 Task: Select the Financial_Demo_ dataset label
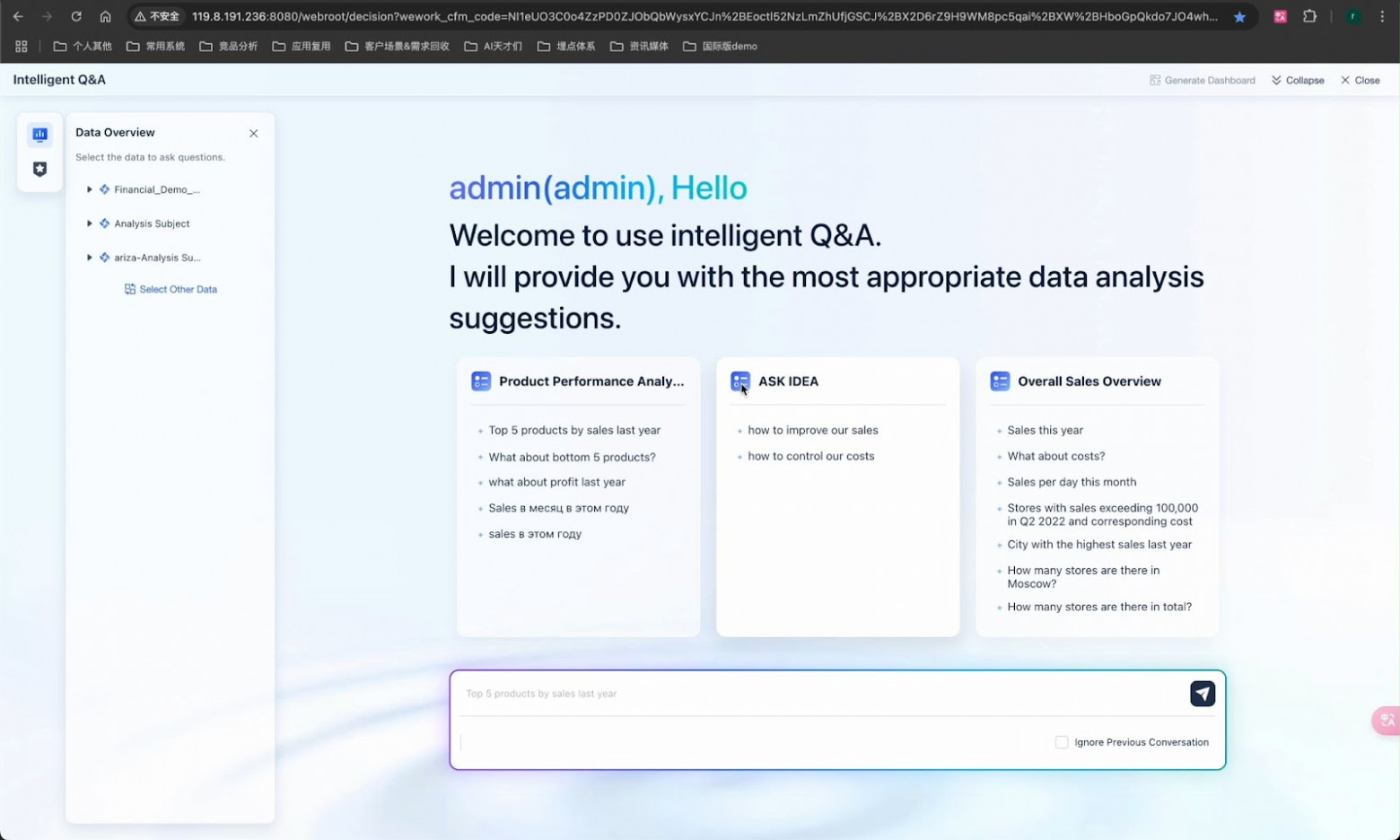click(157, 189)
